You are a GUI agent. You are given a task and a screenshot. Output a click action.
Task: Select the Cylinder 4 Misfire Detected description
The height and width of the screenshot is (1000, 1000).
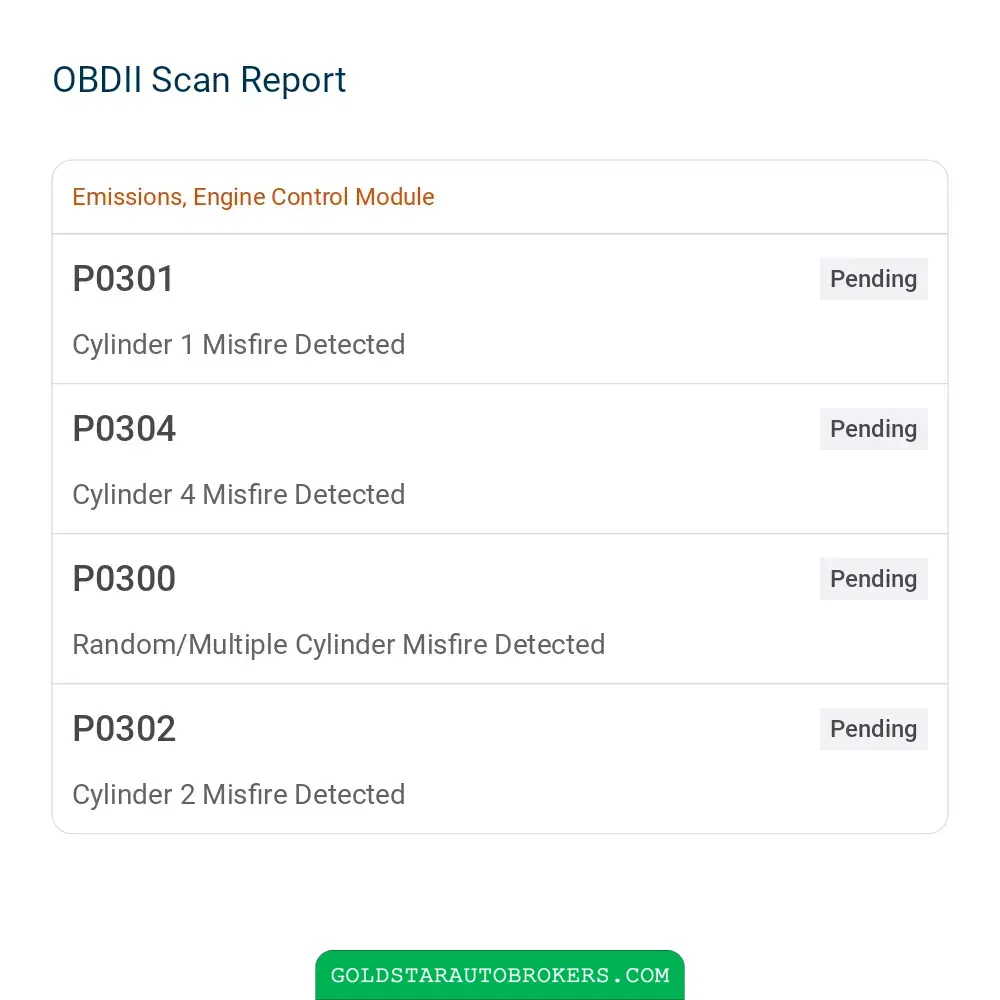click(239, 495)
